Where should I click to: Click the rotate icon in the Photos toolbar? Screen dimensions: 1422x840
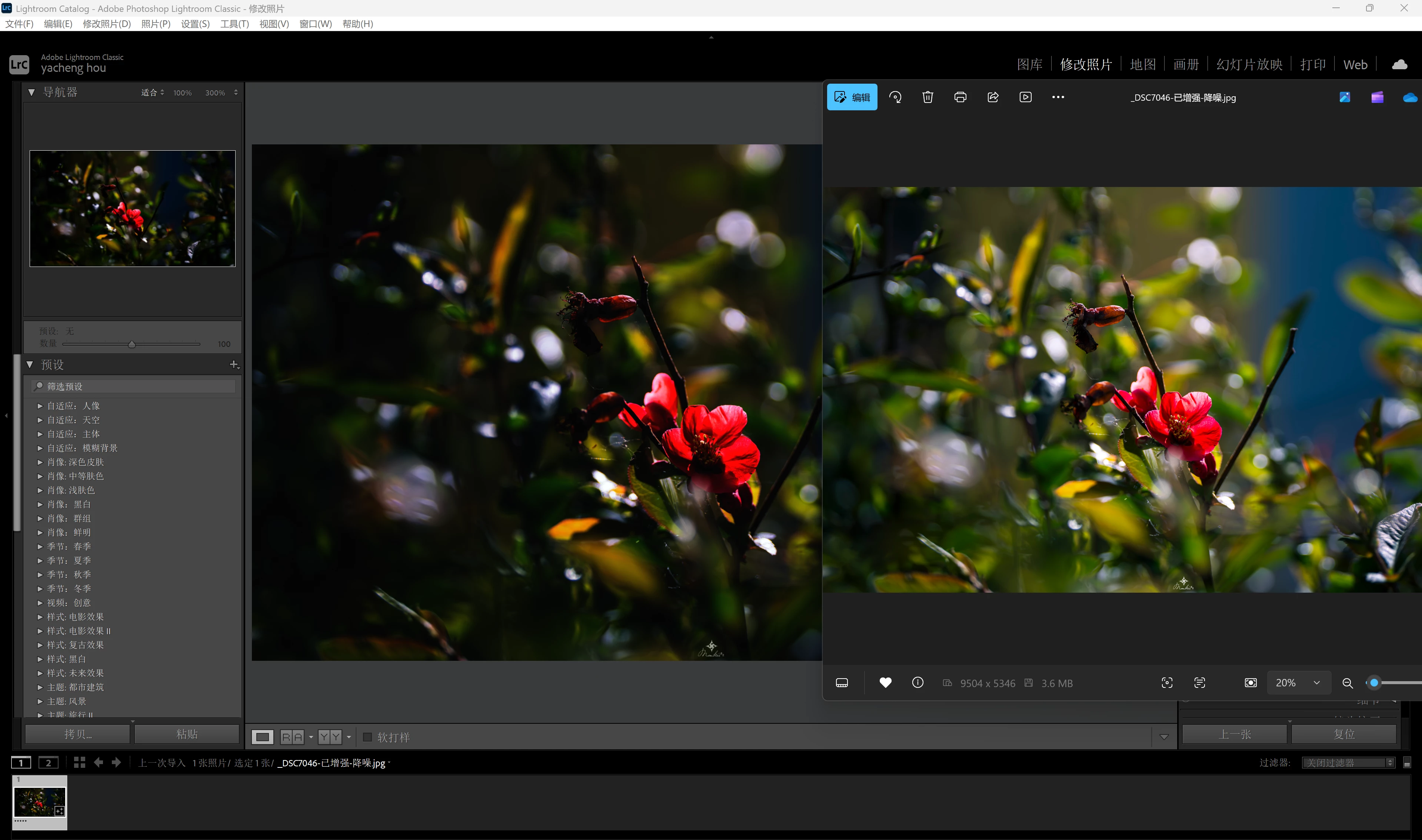coord(895,97)
